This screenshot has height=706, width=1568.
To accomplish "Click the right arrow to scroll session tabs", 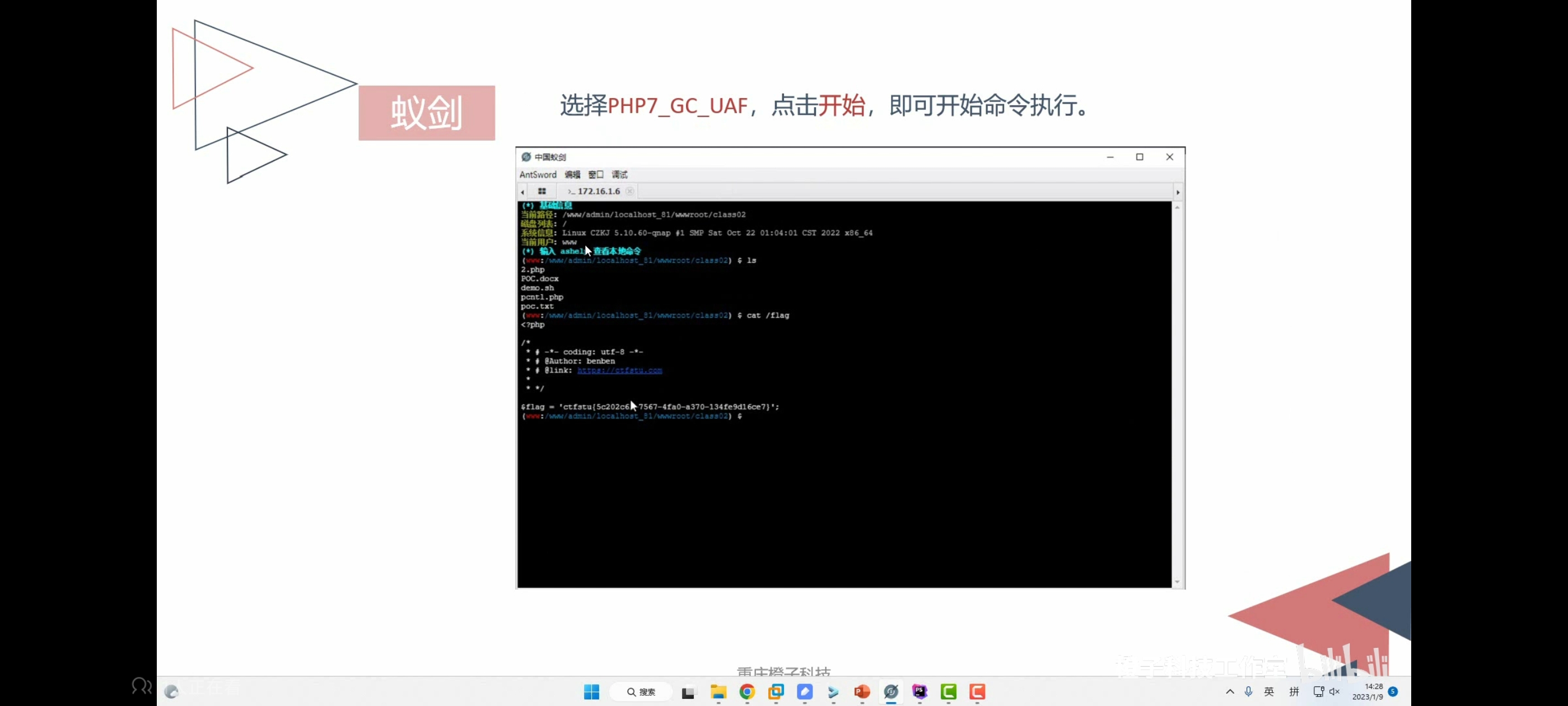I will pos(1178,191).
